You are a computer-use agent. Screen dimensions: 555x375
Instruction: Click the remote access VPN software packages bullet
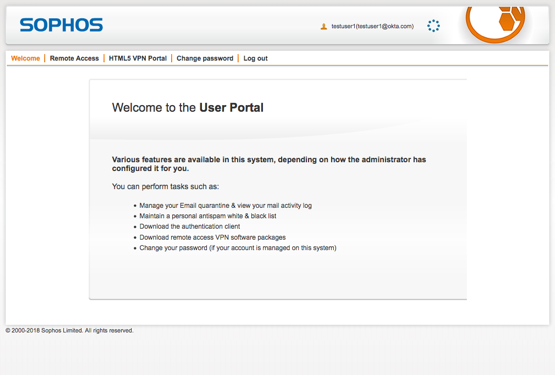click(x=212, y=237)
